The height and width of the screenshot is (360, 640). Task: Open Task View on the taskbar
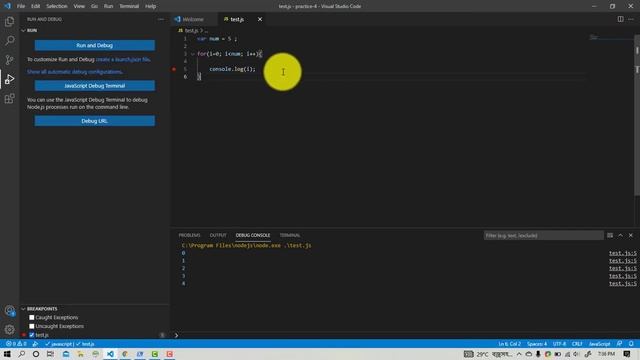click(50, 354)
